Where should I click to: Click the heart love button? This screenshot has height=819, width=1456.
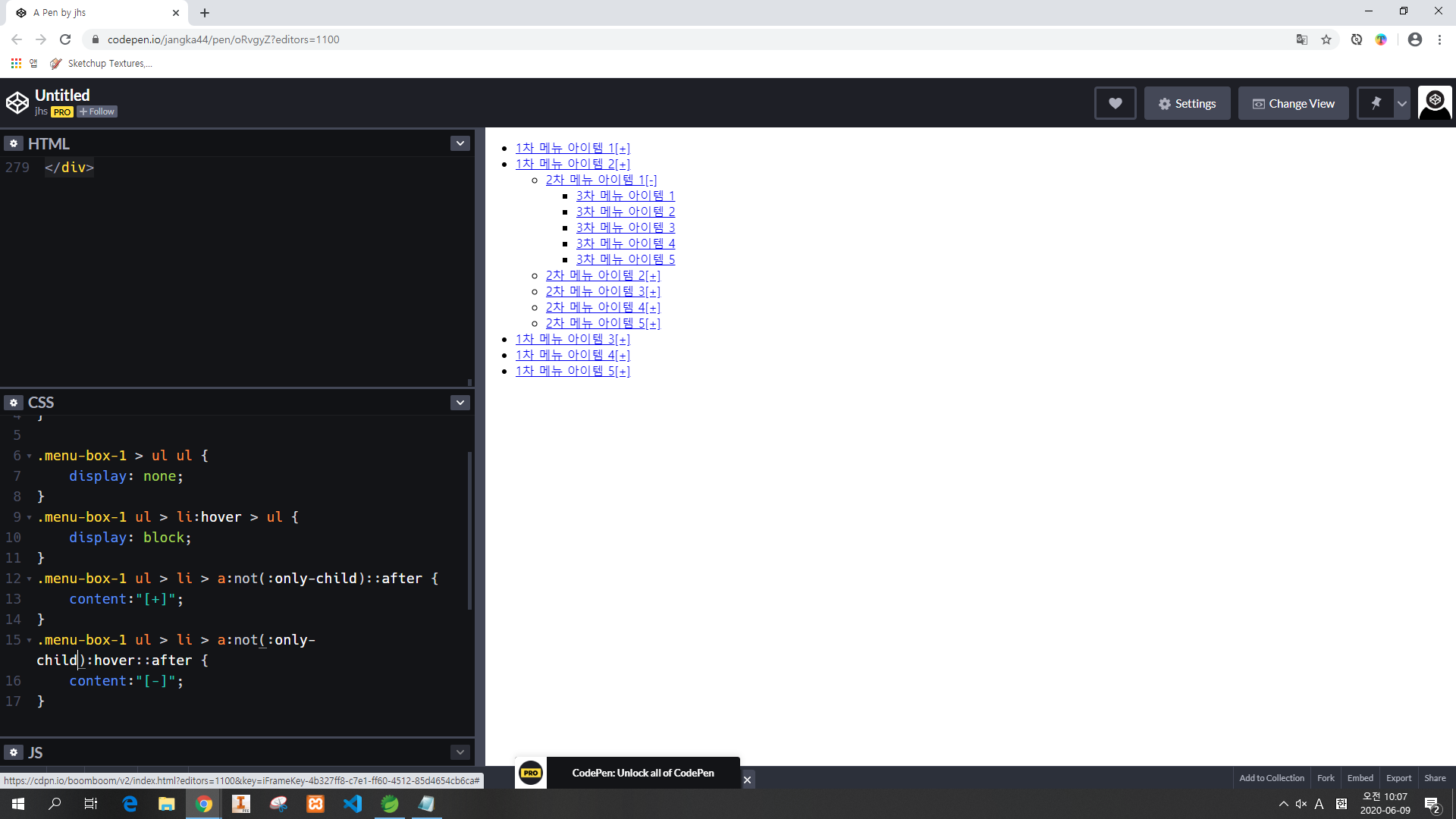[x=1115, y=104]
